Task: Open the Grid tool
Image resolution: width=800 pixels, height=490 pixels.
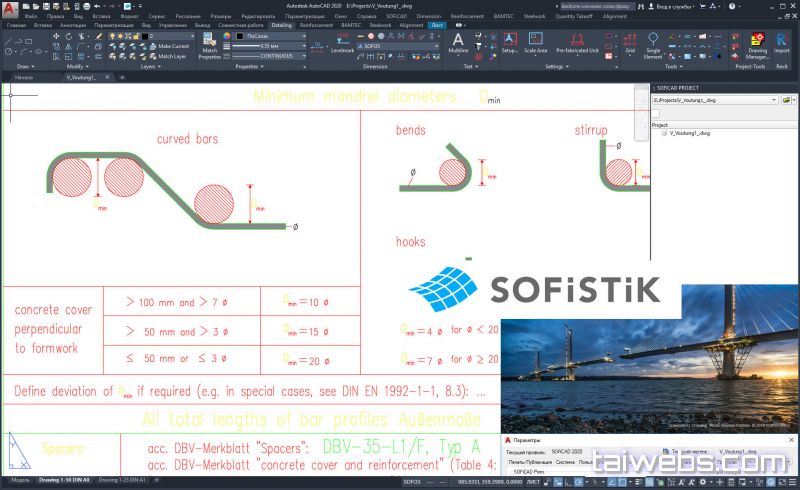Action: coord(630,41)
